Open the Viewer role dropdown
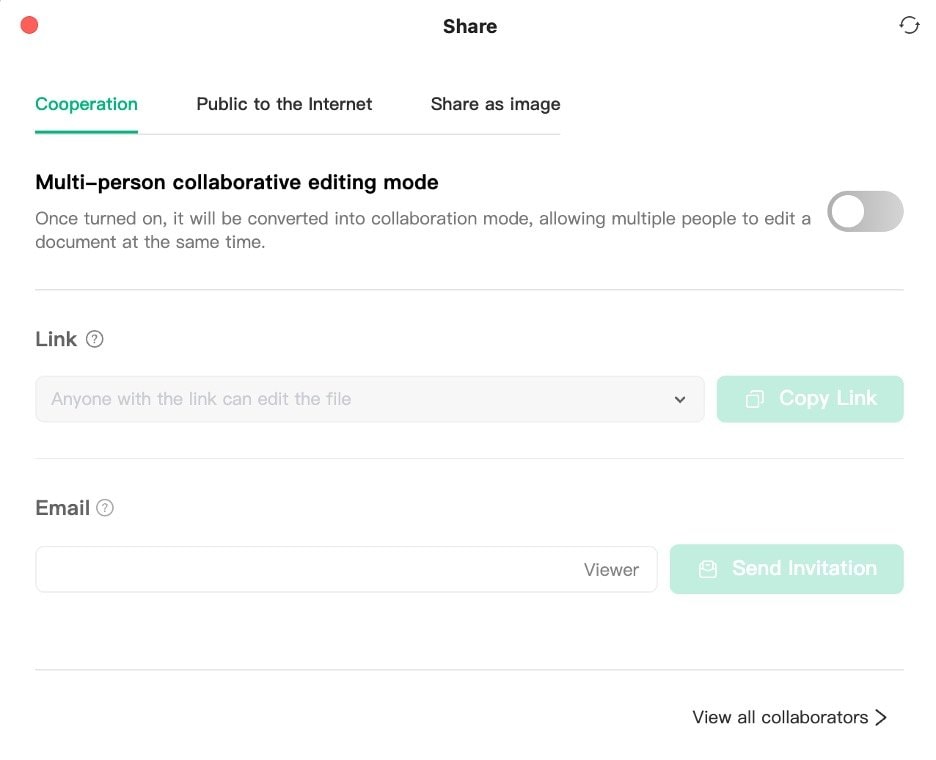The width and height of the screenshot is (936, 760). click(611, 569)
